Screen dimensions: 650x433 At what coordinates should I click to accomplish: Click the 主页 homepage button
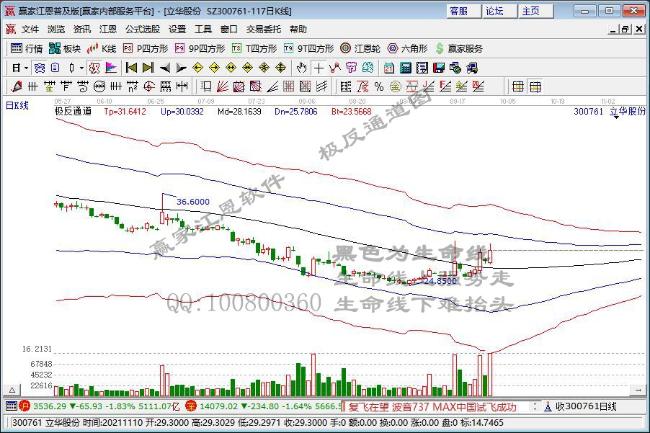click(x=536, y=11)
